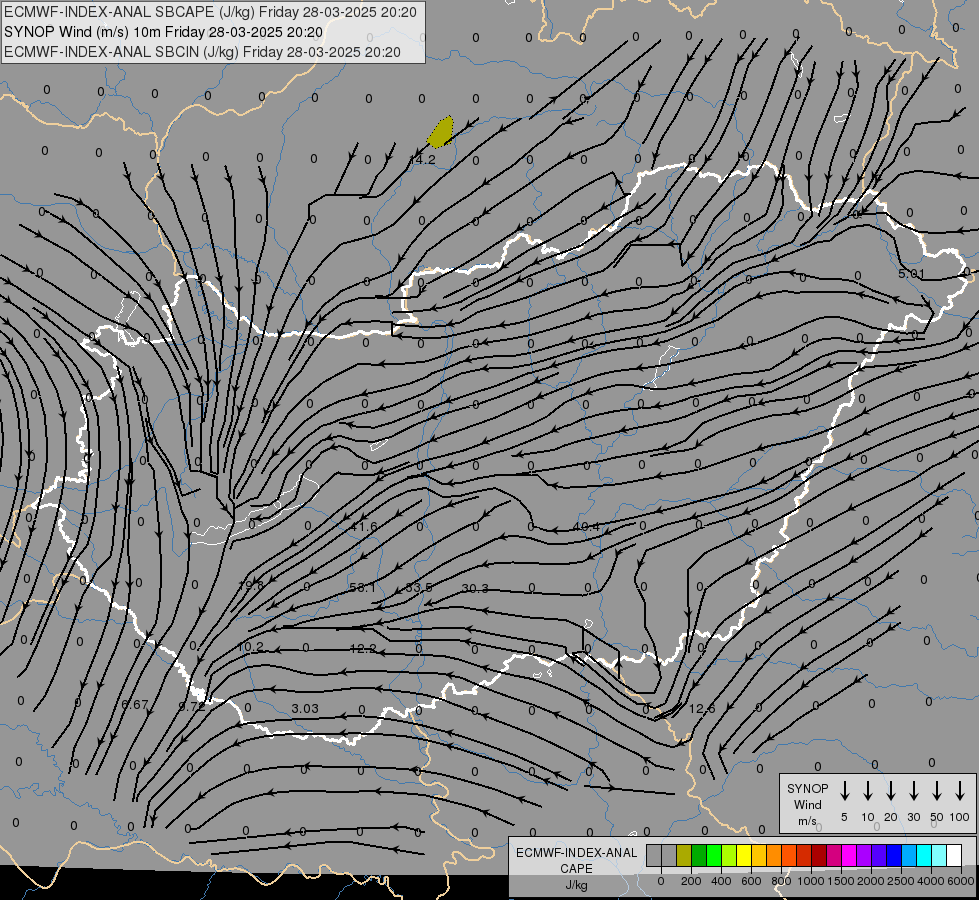Click the 58.1 CAPE value
This screenshot has height=900, width=979.
click(363, 588)
